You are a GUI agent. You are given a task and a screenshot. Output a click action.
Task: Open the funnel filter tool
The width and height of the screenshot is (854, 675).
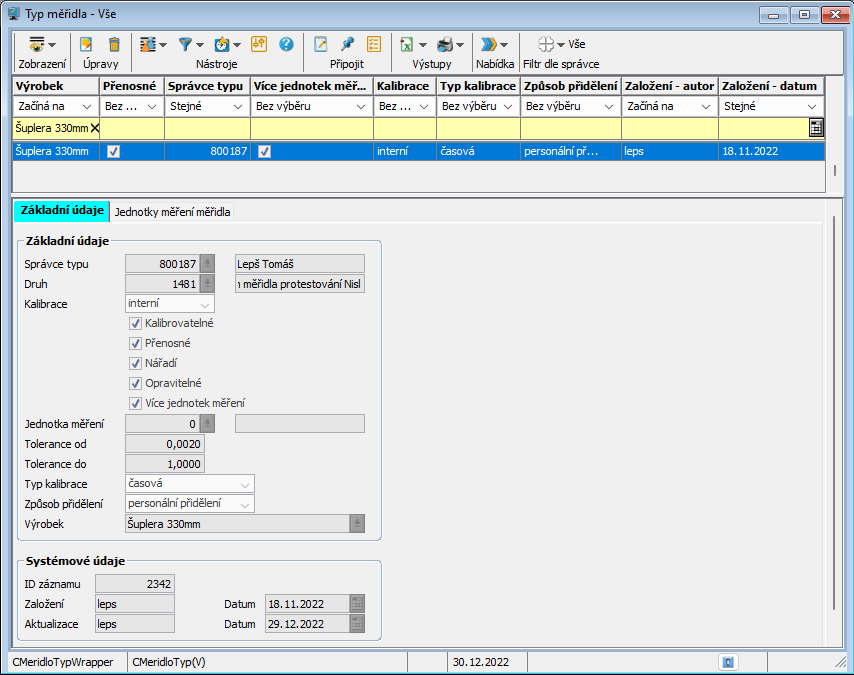click(185, 44)
